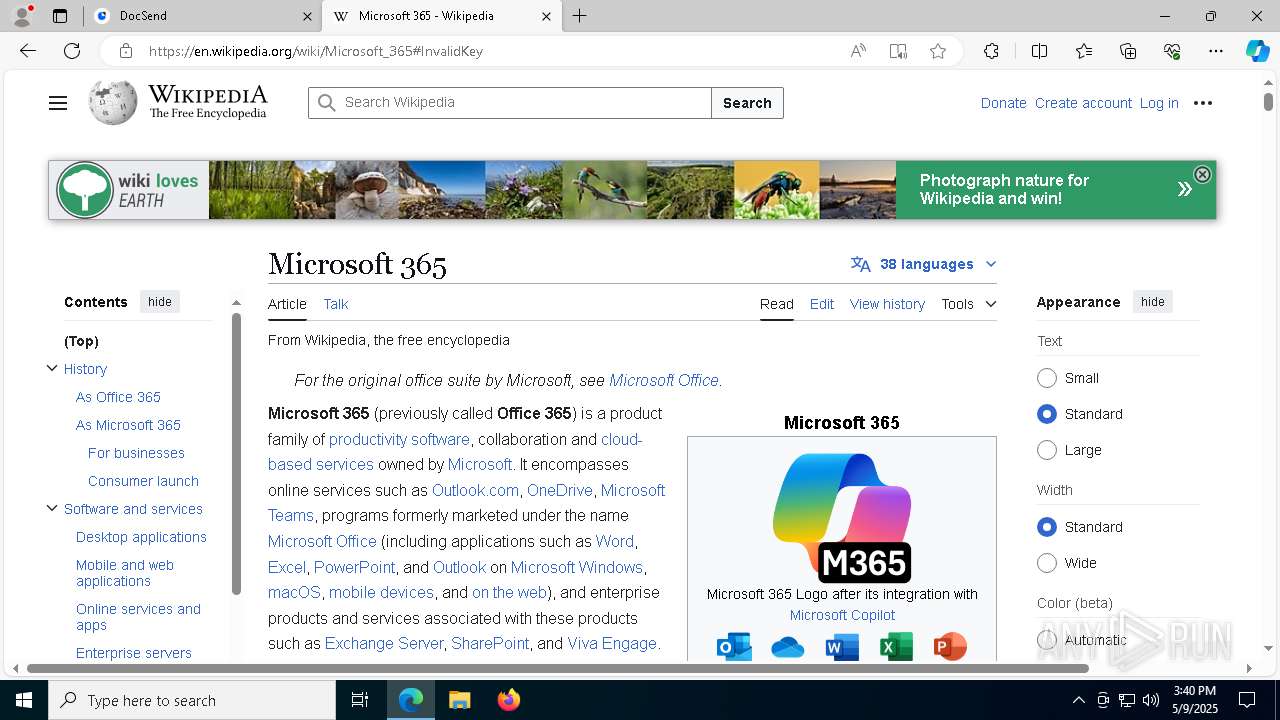Go back using the browser back arrow
This screenshot has width=1280, height=720.
(x=28, y=51)
